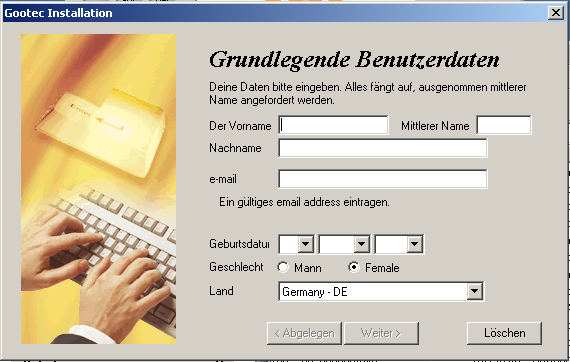Click the e-mail input field

pyautogui.click(x=383, y=179)
